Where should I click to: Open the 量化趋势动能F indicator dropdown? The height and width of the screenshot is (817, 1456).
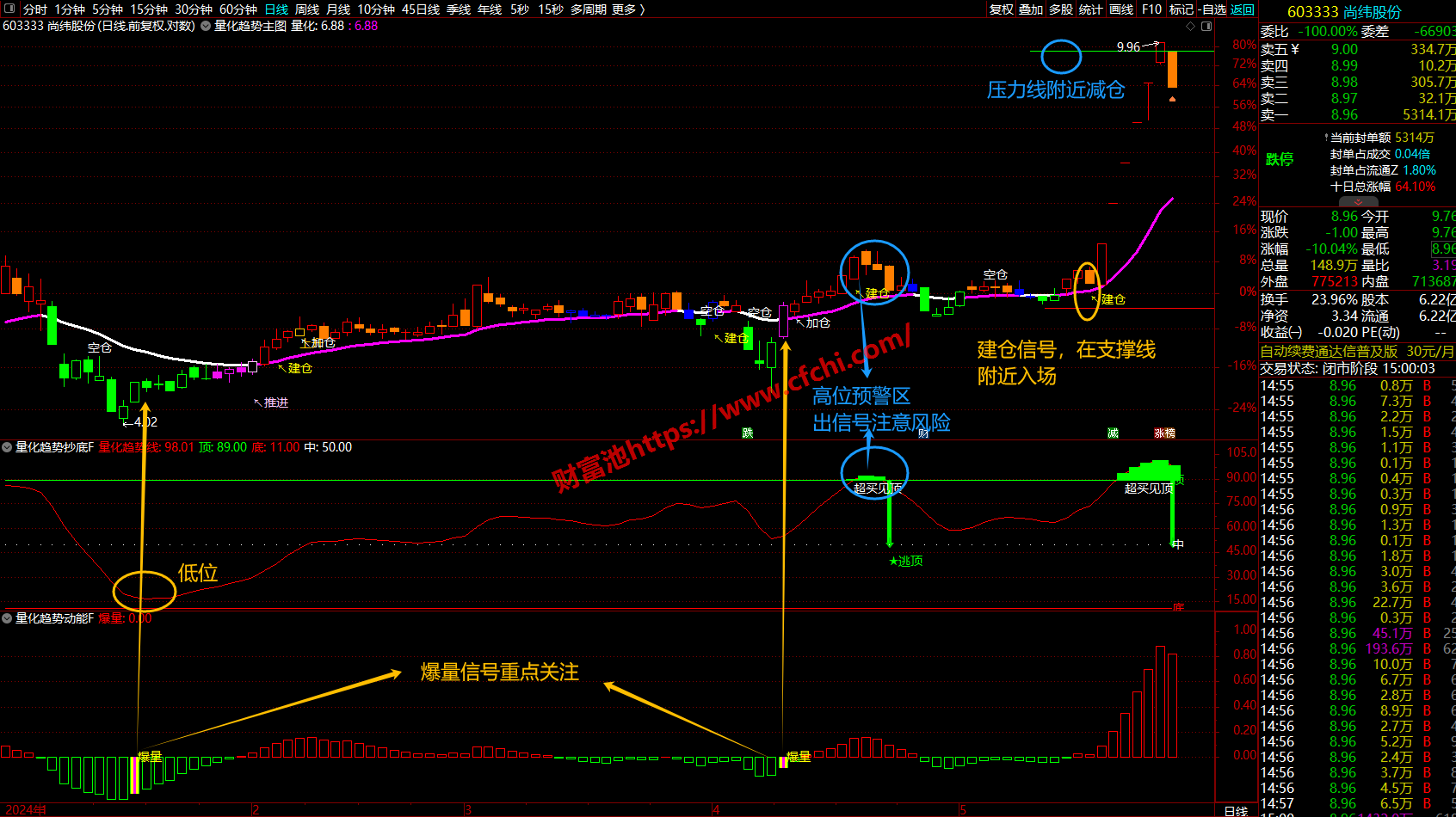7,618
